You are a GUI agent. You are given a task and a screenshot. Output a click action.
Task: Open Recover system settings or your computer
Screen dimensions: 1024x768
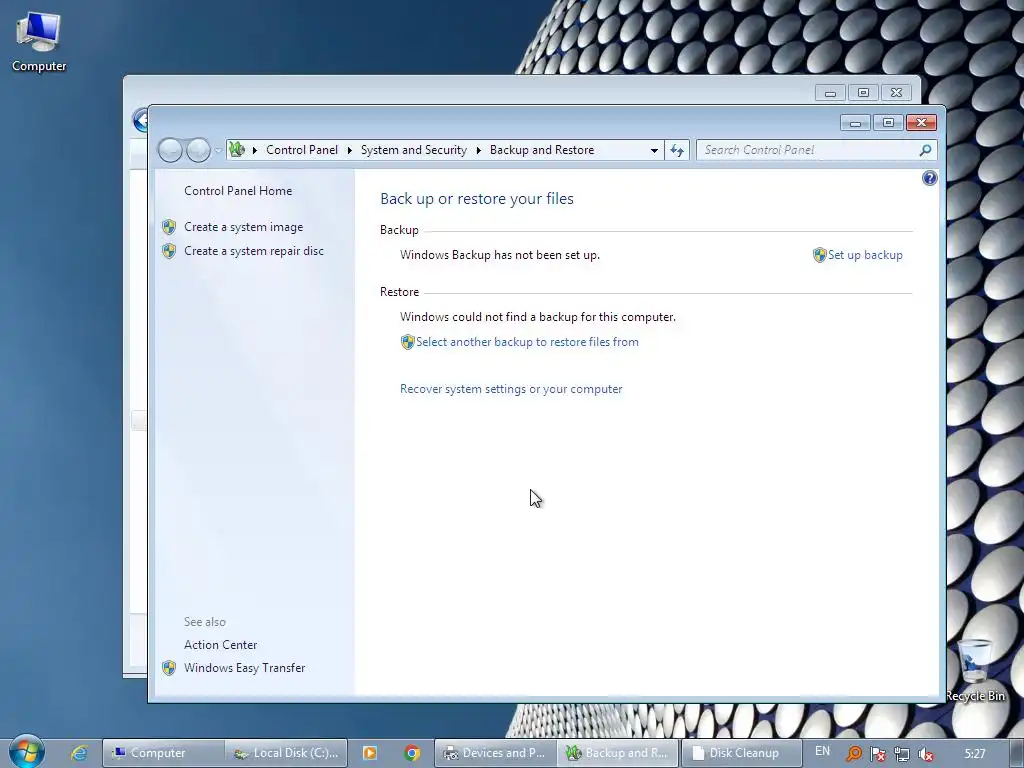(511, 389)
